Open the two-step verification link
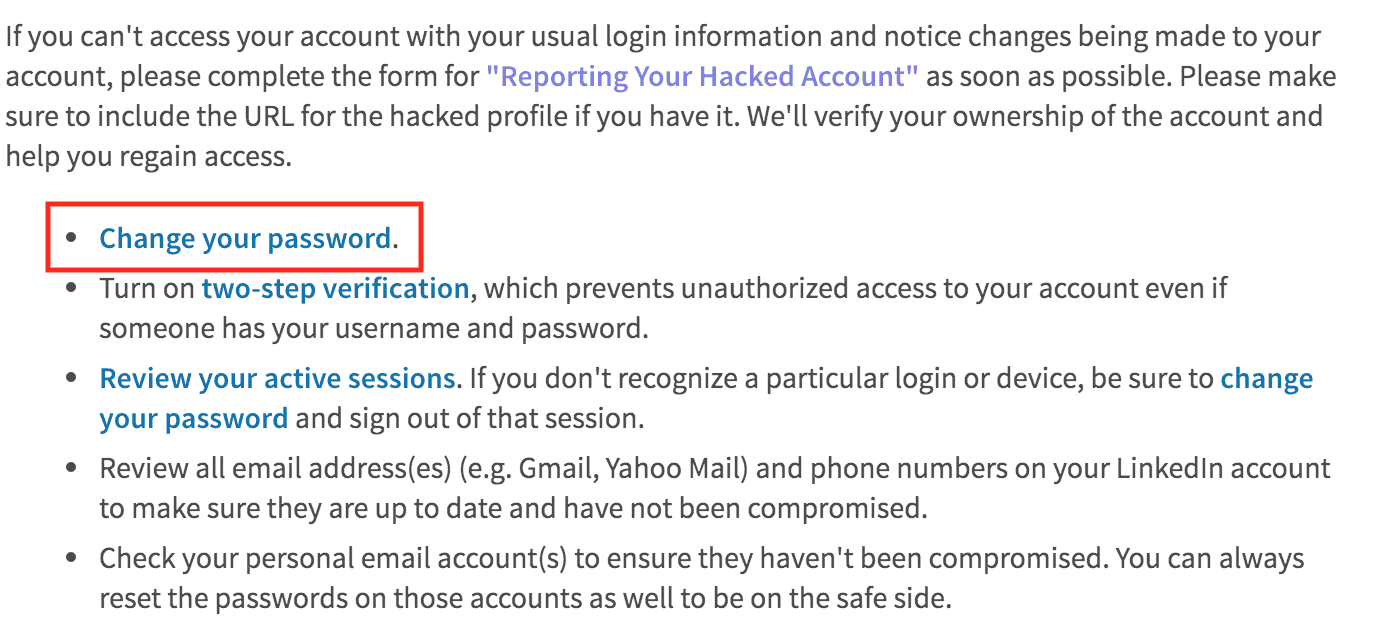Screen dimensions: 1396x632 coord(335,289)
